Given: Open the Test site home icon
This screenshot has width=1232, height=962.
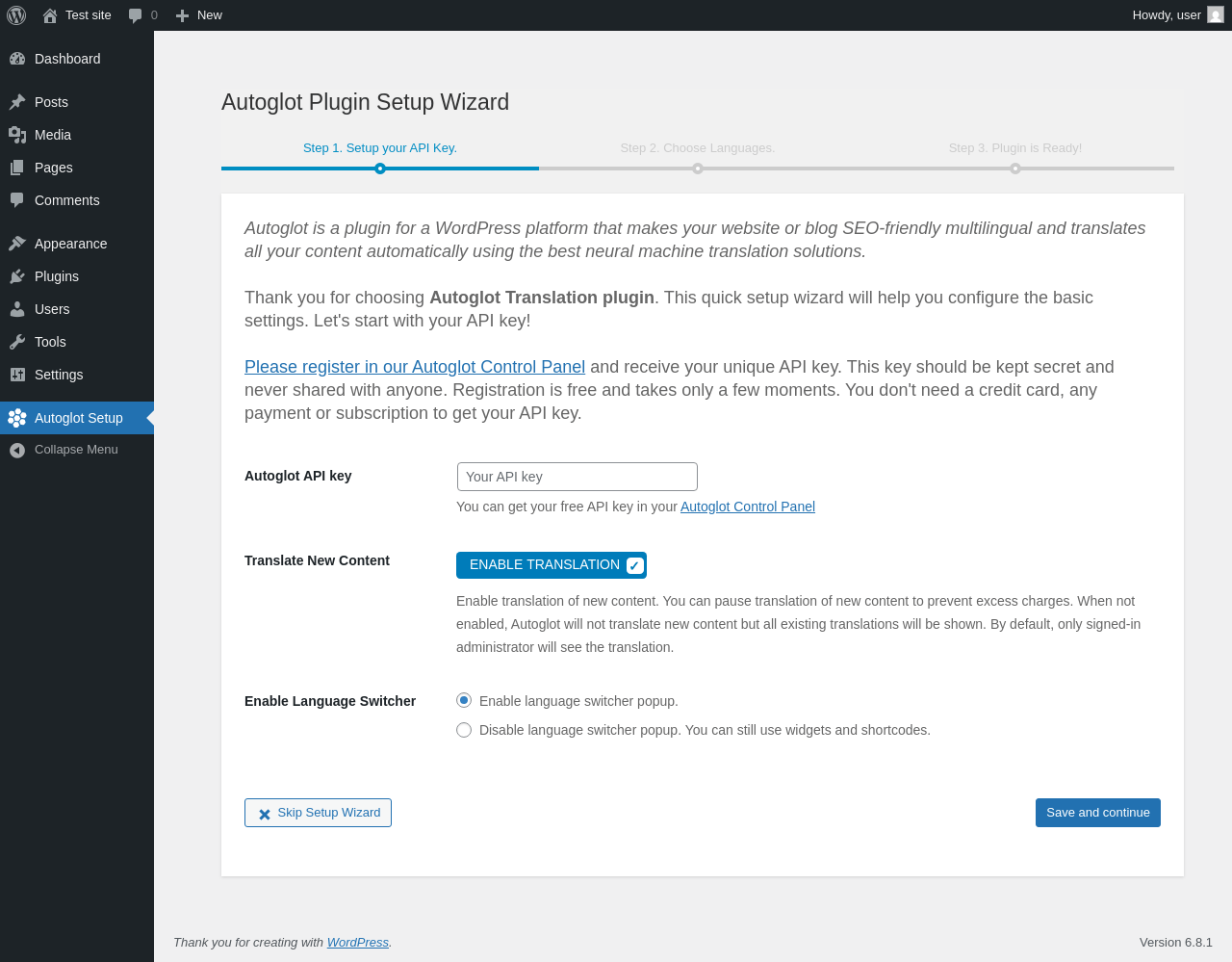Looking at the screenshot, I should (50, 15).
